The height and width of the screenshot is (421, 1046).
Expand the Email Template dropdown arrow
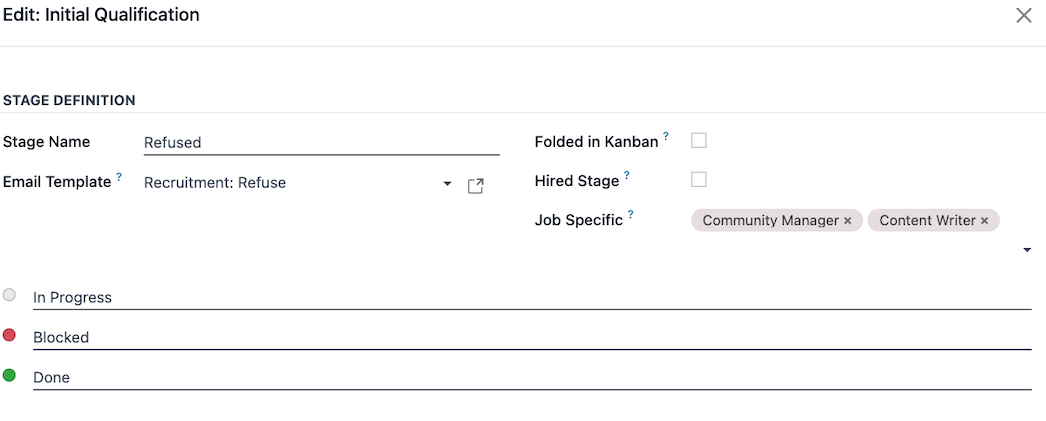[x=448, y=184]
